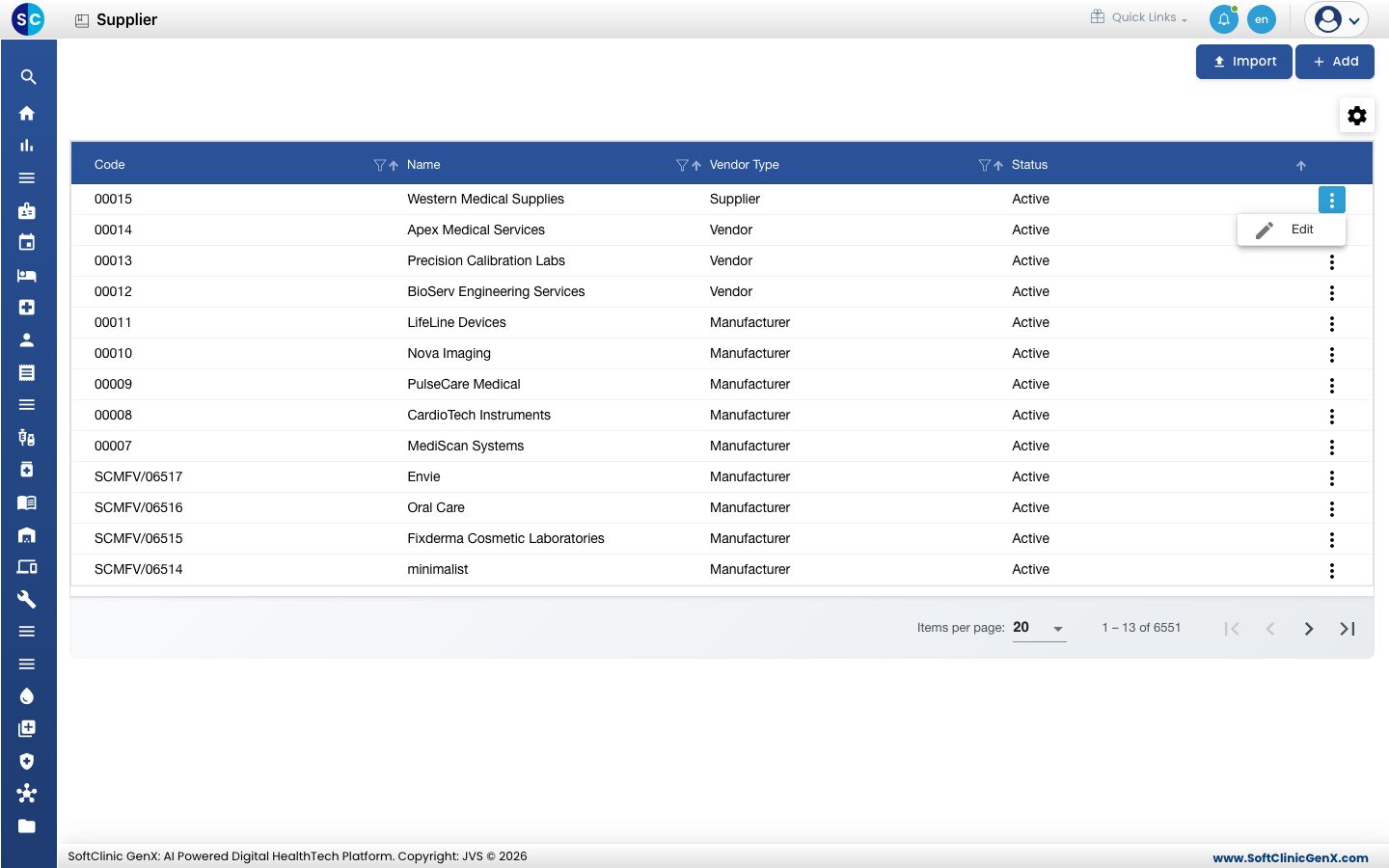Open the water drop icon in sidebar
The width and height of the screenshot is (1389, 868).
pyautogui.click(x=27, y=696)
